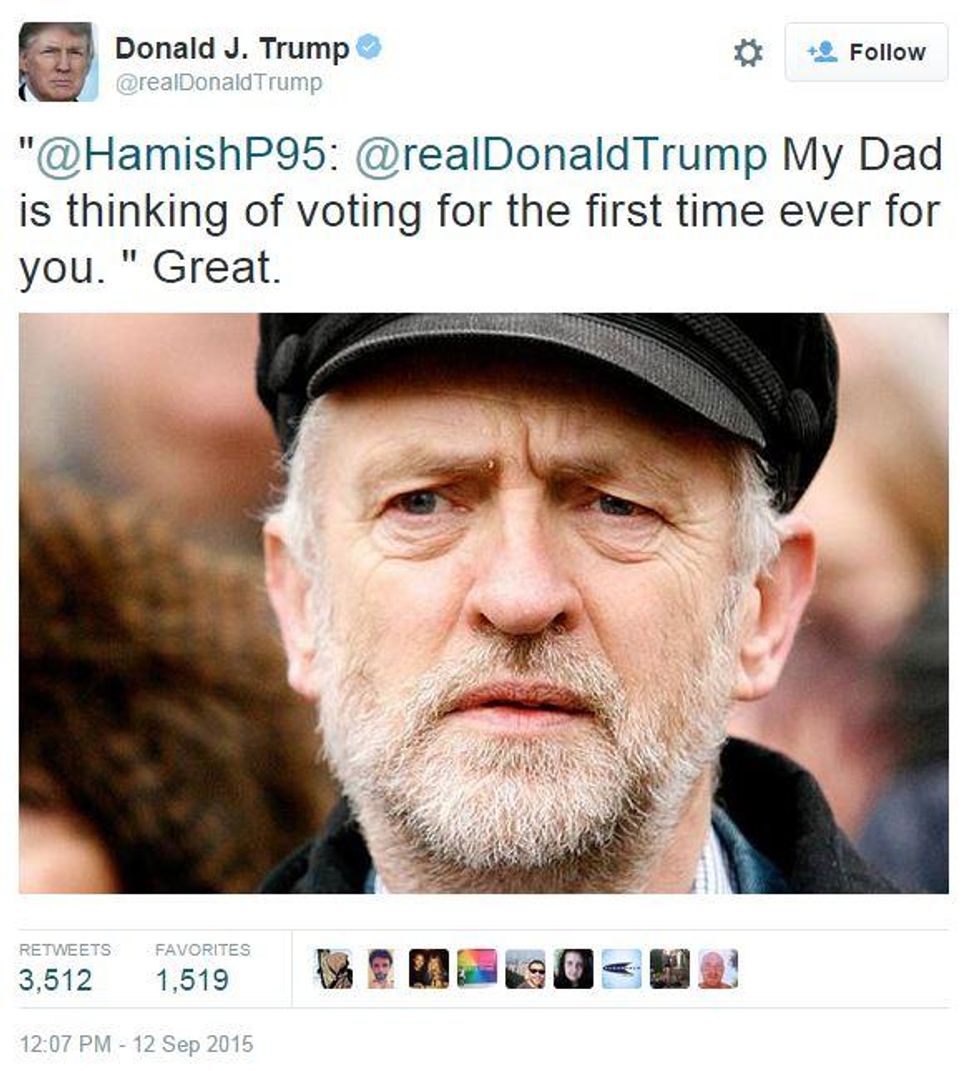Click the blue verified badge
The image size is (980, 1071).
[x=369, y=47]
